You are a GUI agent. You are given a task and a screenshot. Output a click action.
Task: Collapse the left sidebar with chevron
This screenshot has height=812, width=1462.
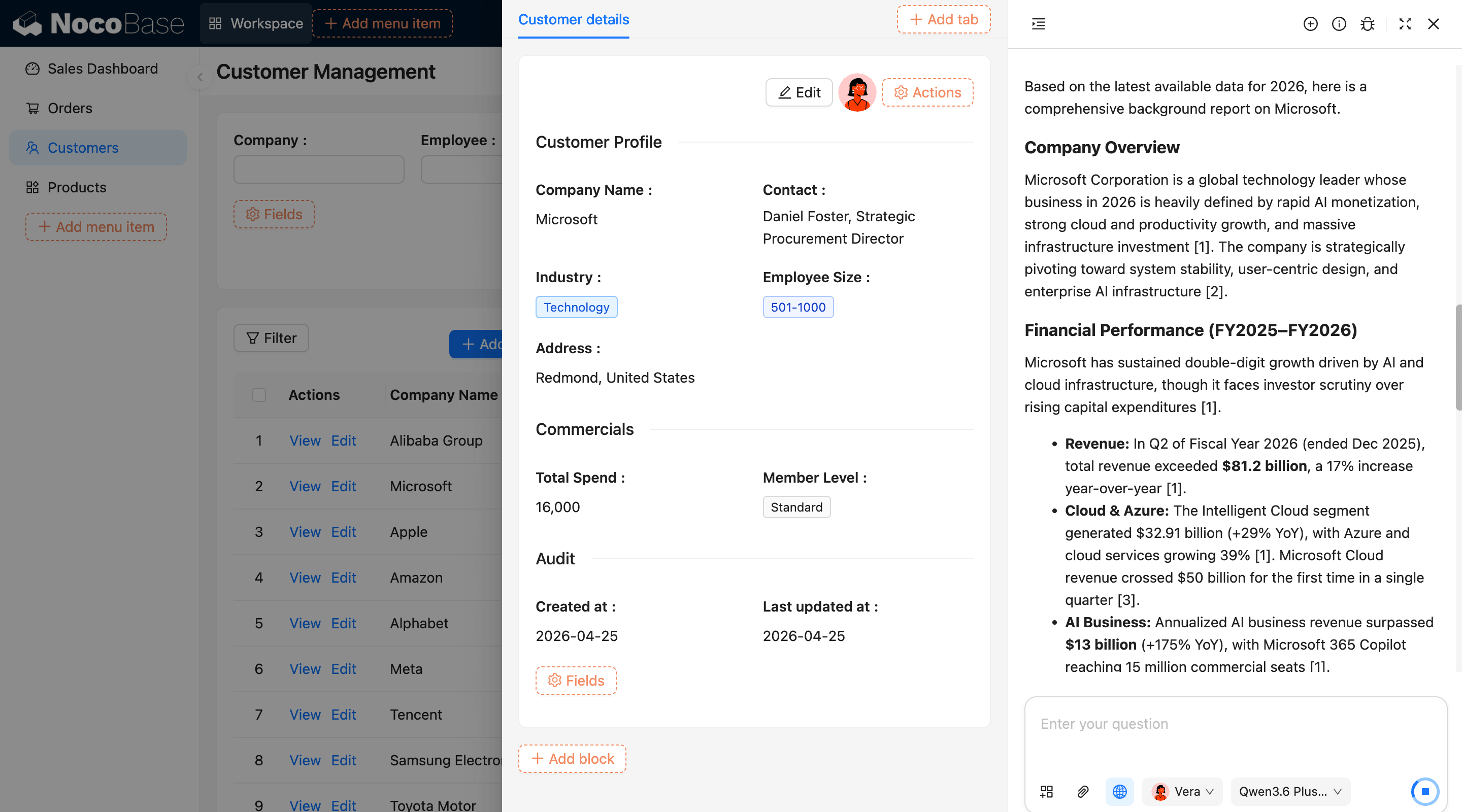(x=200, y=77)
